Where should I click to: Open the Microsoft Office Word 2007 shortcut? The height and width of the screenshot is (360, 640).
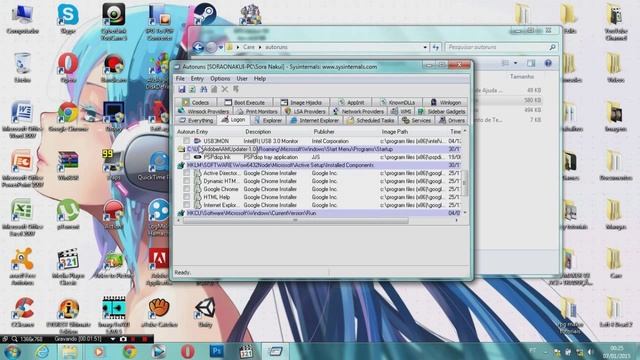pyautogui.click(x=22, y=120)
